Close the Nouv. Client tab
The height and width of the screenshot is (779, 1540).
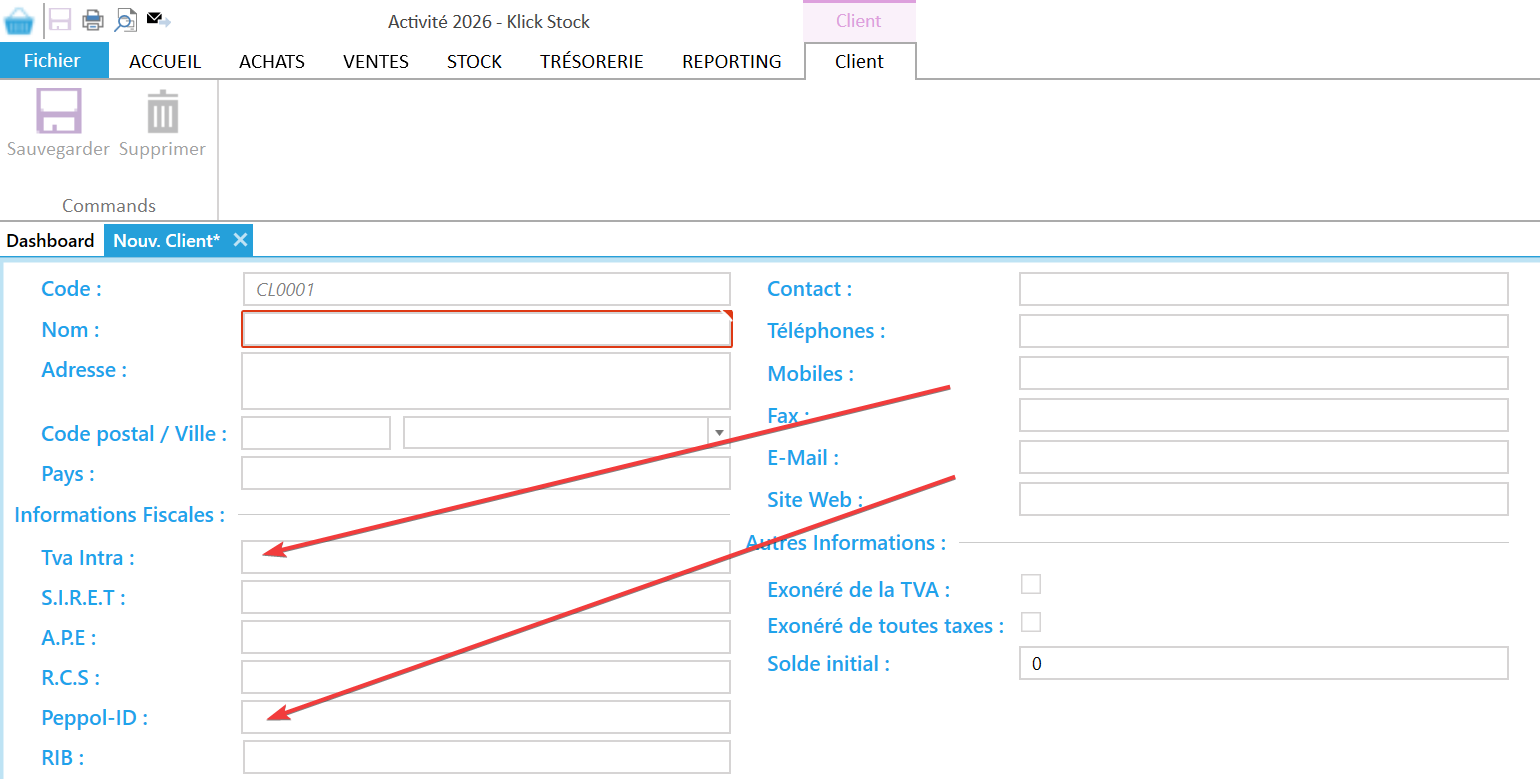pos(240,240)
